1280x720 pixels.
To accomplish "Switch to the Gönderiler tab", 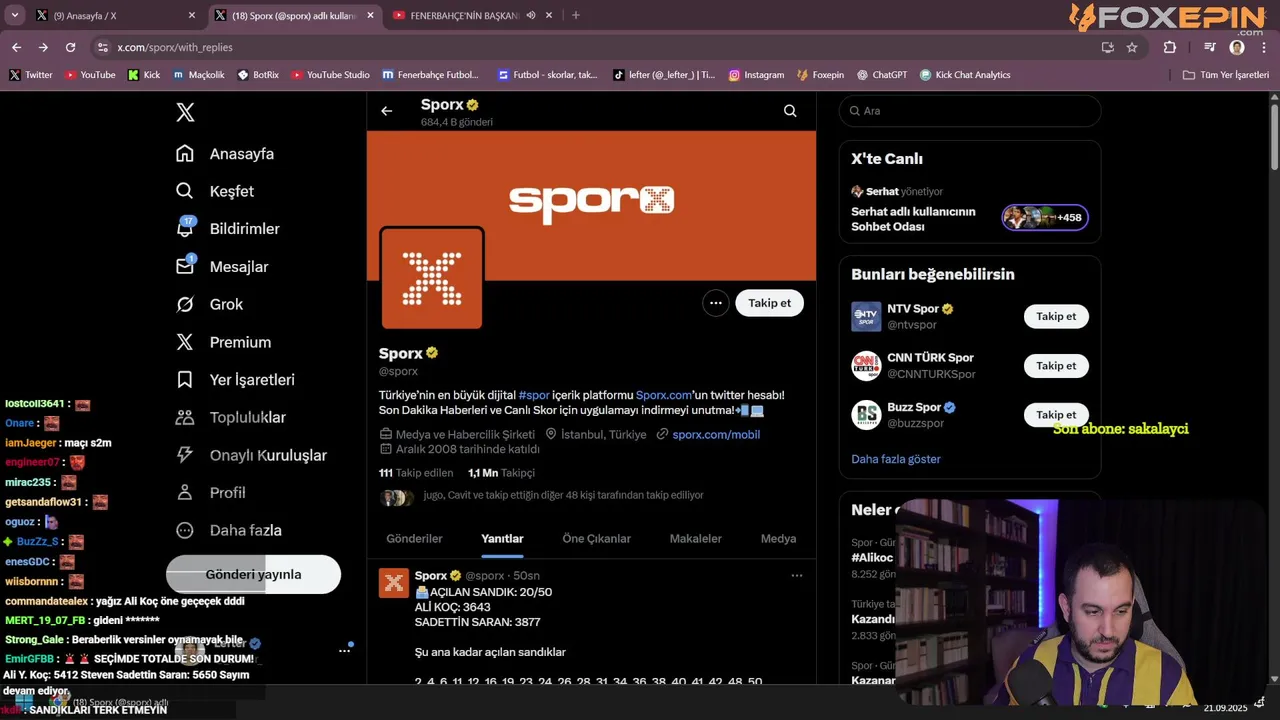I will 414,538.
